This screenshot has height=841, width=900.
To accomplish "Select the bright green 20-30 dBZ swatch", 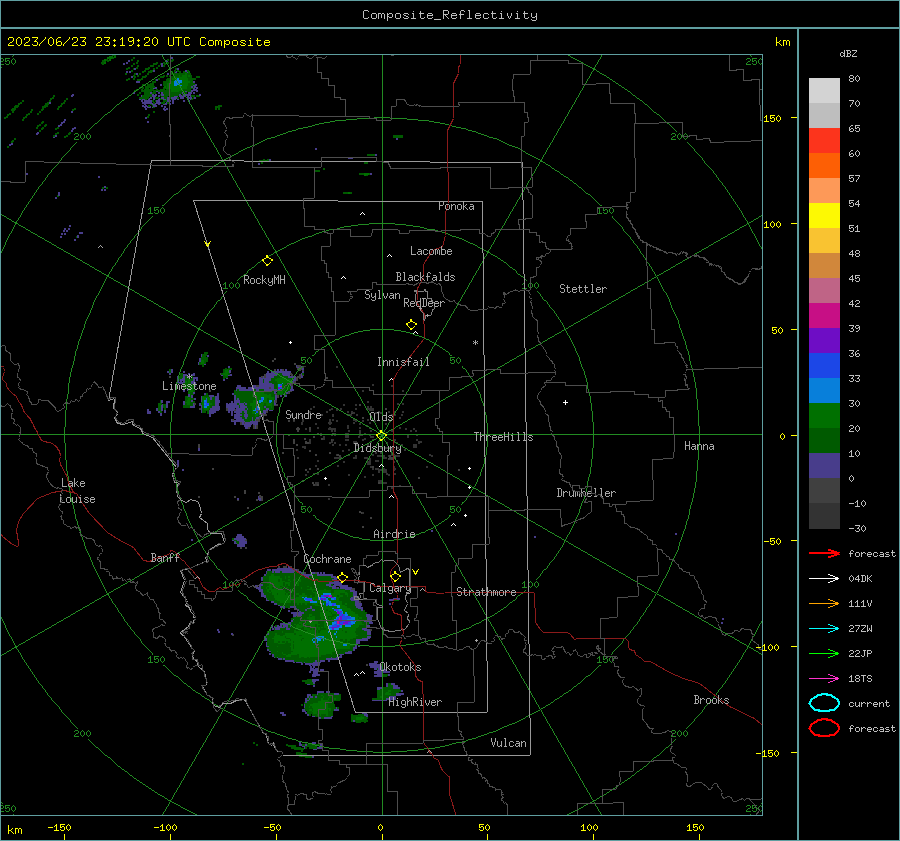I will click(824, 416).
